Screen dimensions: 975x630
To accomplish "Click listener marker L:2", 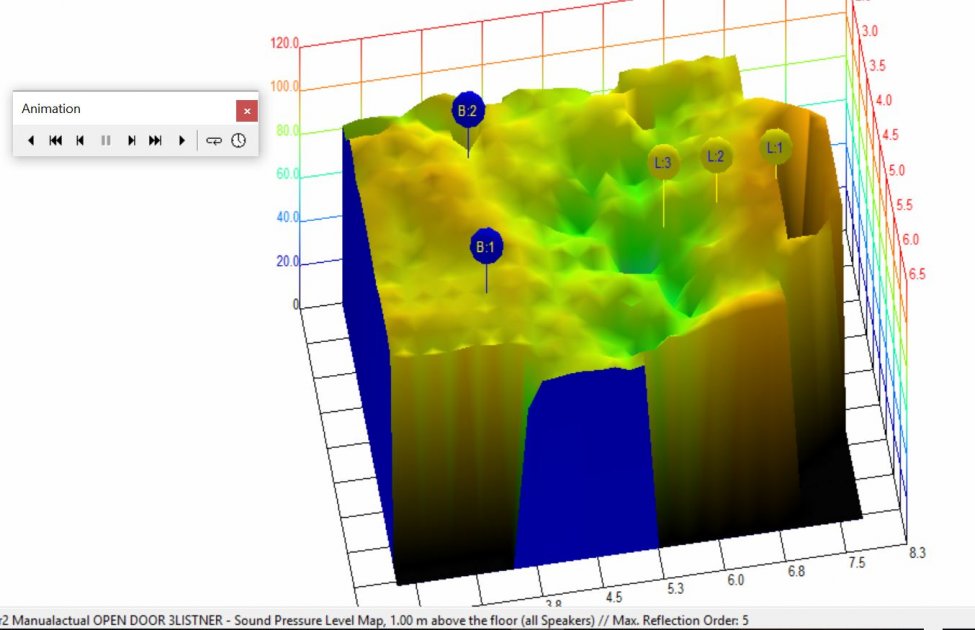I will pyautogui.click(x=716, y=156).
